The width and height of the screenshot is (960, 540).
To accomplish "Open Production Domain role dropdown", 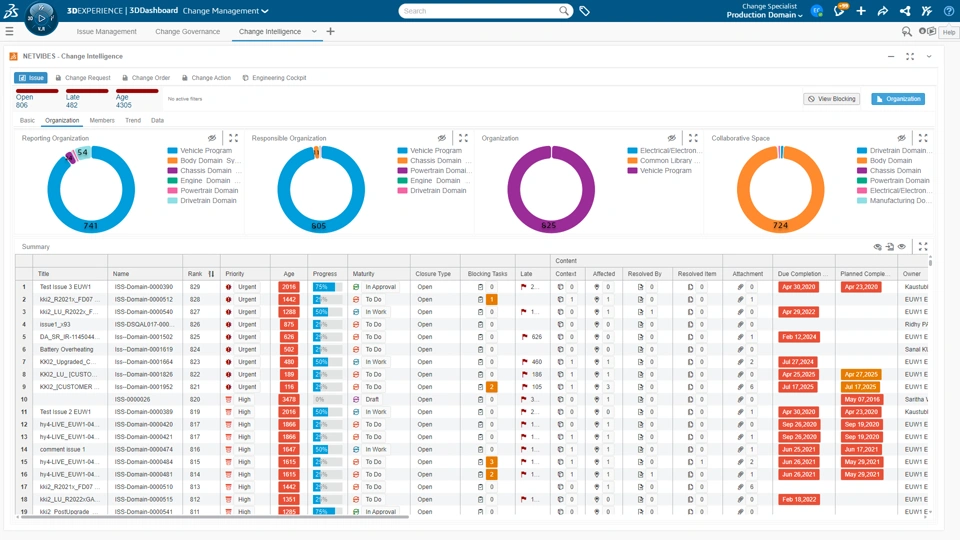I will click(764, 15).
